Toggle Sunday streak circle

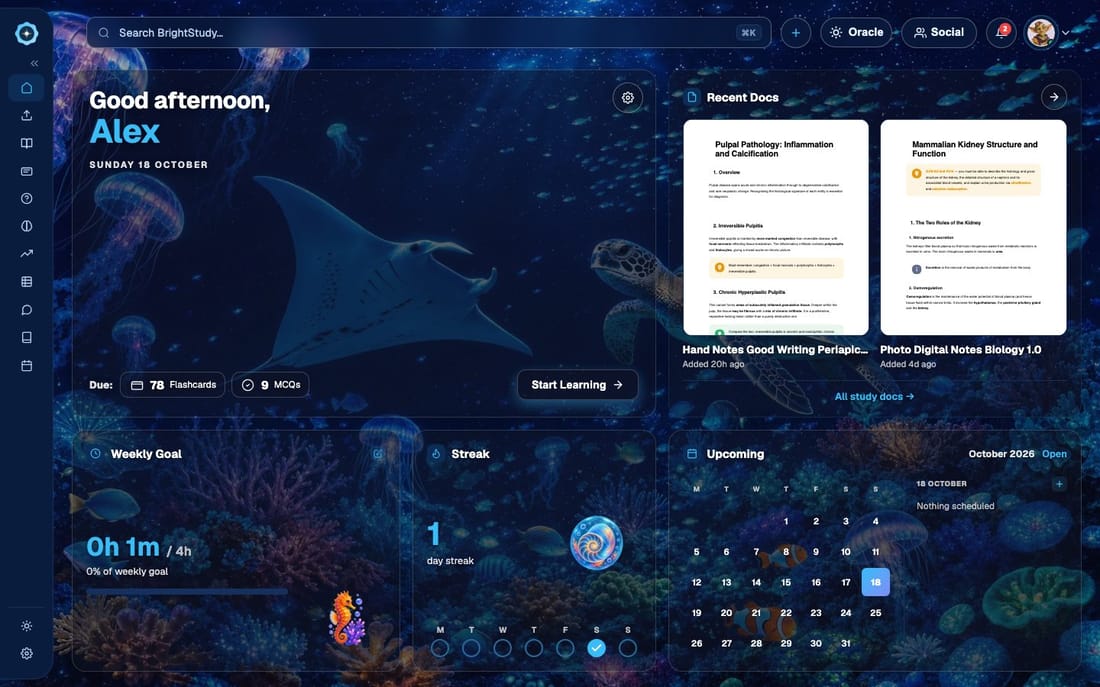(x=628, y=648)
